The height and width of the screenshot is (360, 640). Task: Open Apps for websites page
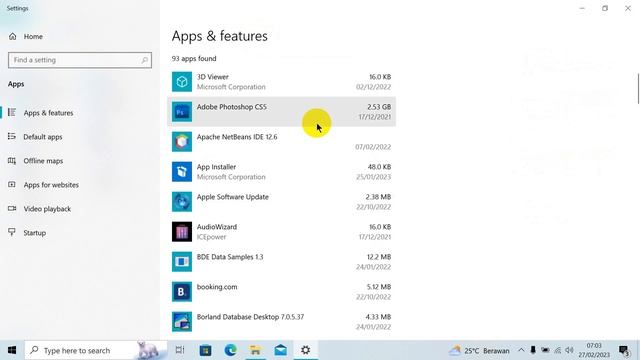coord(51,185)
